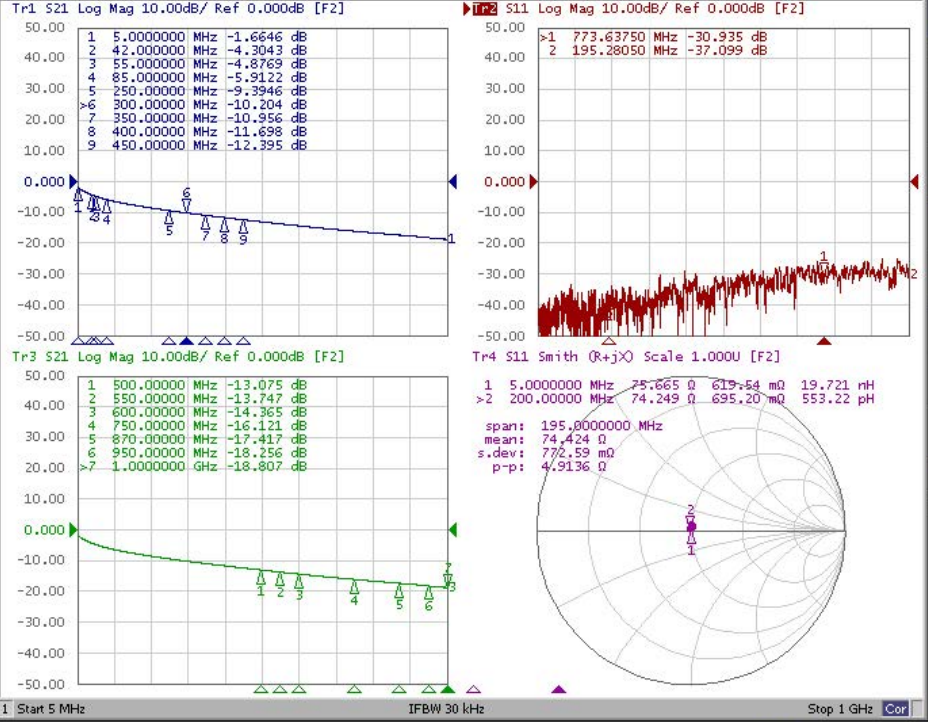928x722 pixels.
Task: Click filled red marker triangle on Tr2 frequency axis
Action: tap(824, 341)
